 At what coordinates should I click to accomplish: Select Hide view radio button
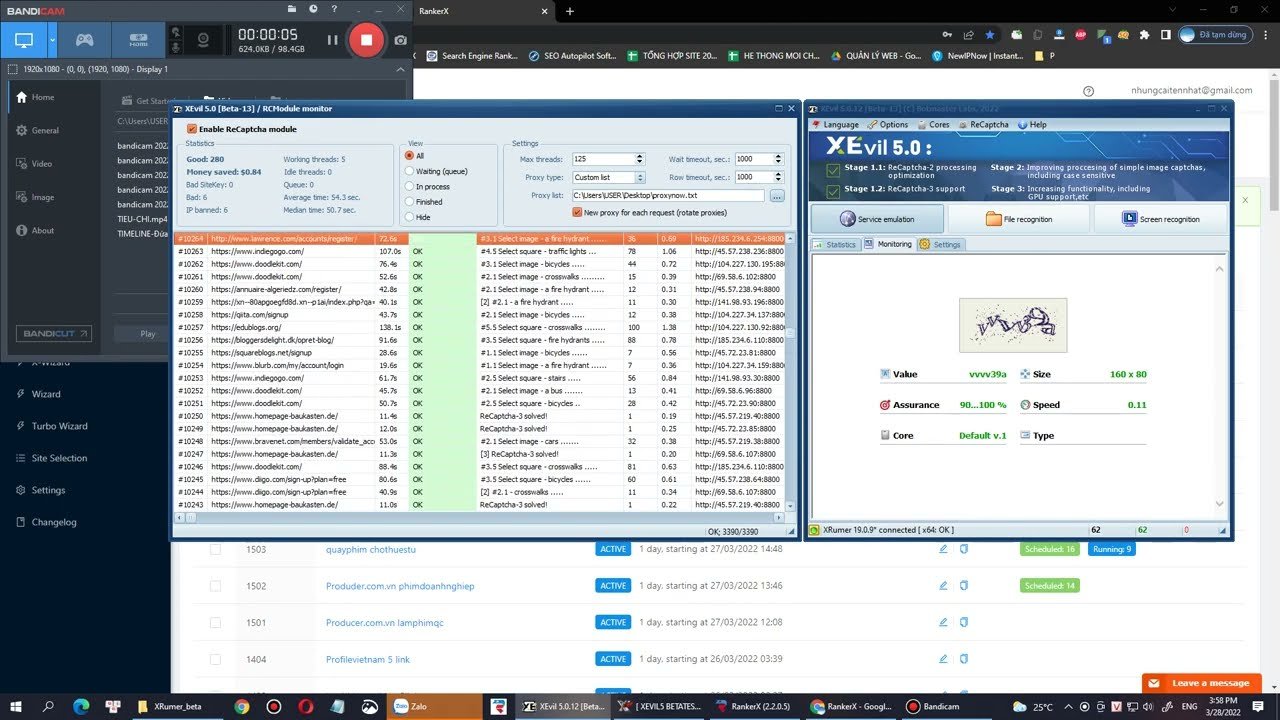tap(409, 217)
